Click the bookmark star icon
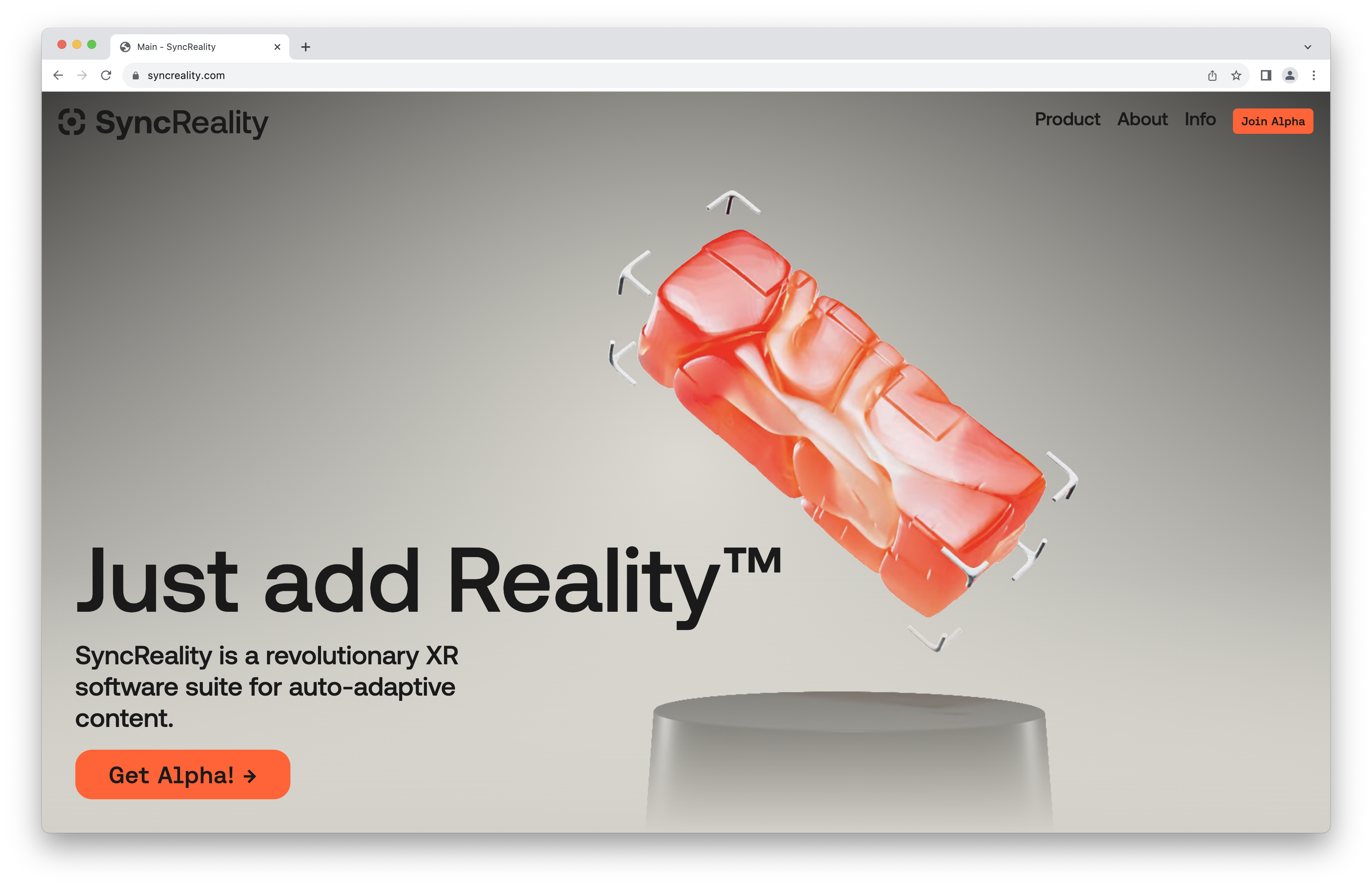 [1232, 75]
